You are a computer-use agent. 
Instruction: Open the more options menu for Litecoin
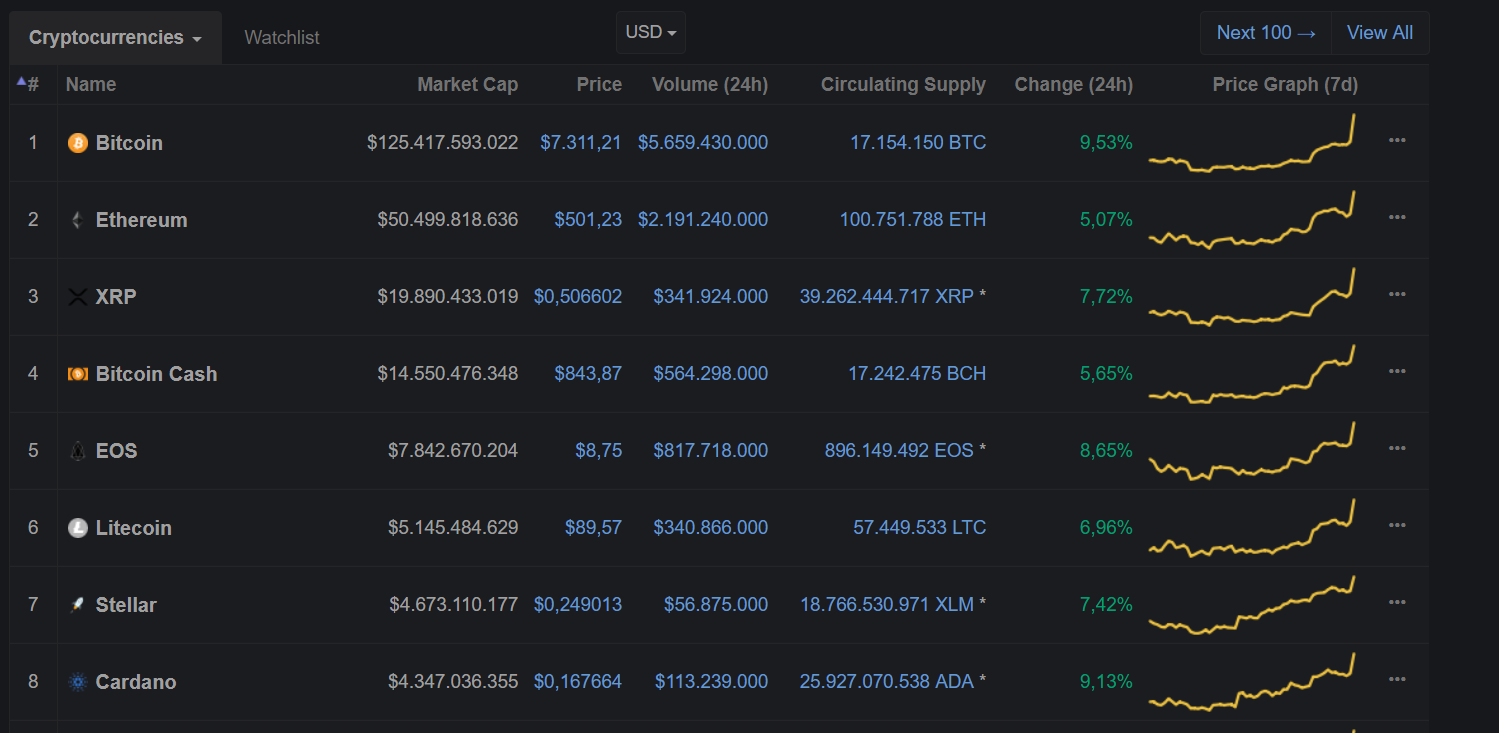tap(1397, 525)
